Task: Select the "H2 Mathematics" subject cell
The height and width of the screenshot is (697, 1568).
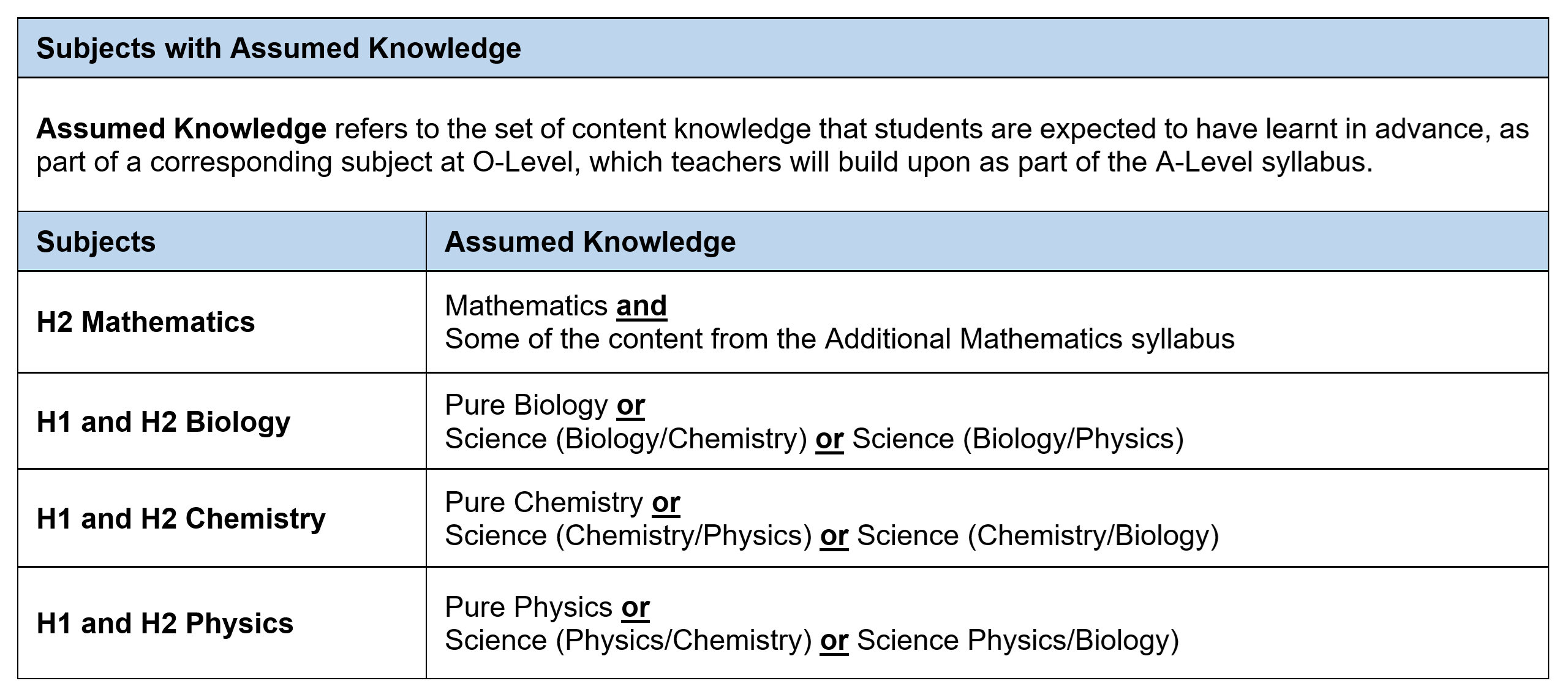Action: pos(146,322)
